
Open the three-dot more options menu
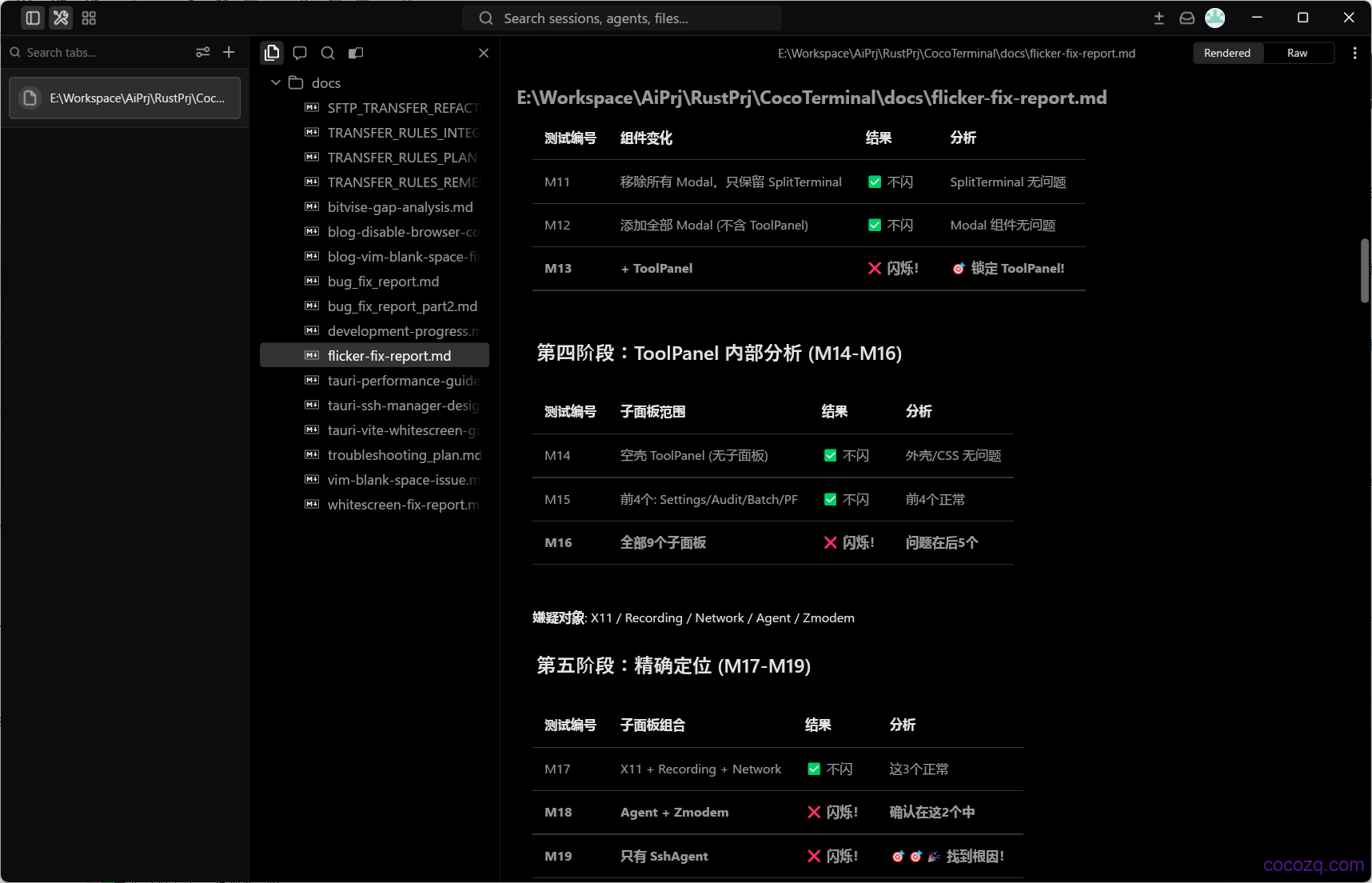tap(1354, 53)
